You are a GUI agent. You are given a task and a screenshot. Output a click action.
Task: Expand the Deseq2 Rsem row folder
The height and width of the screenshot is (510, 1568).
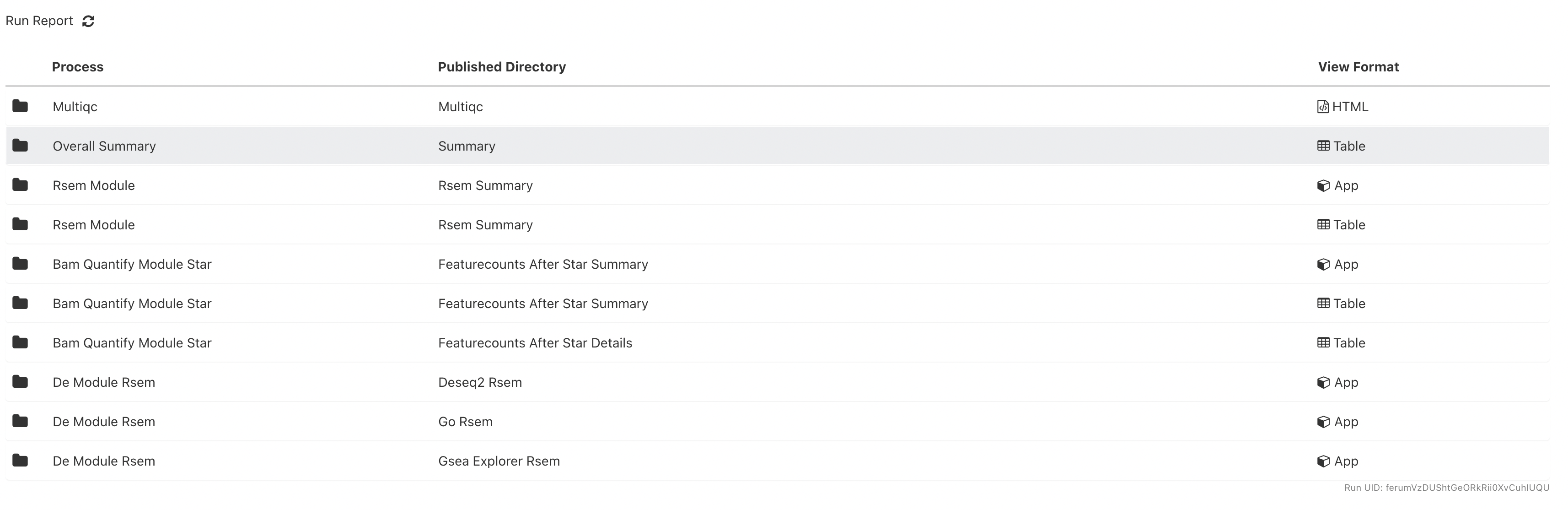[x=20, y=382]
